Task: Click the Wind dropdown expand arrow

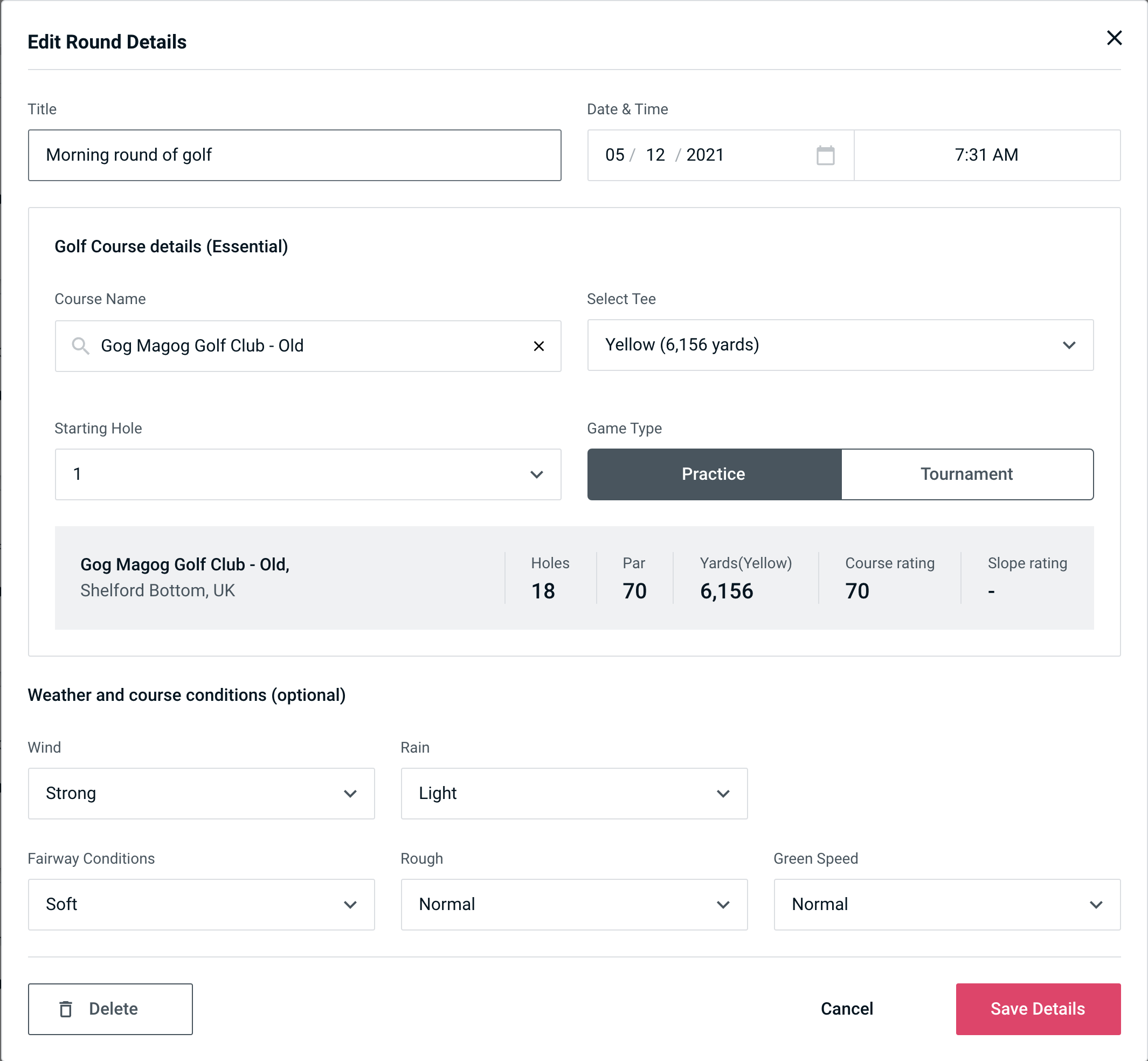Action: coord(353,794)
